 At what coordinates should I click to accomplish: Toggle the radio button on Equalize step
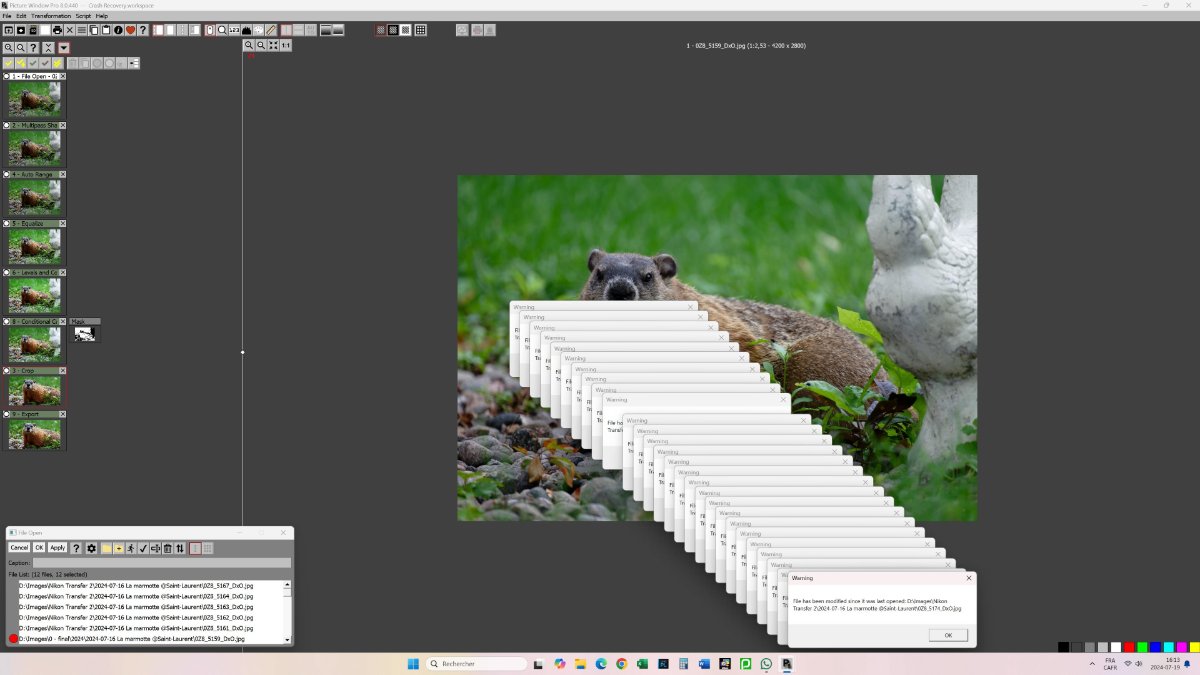point(6,223)
